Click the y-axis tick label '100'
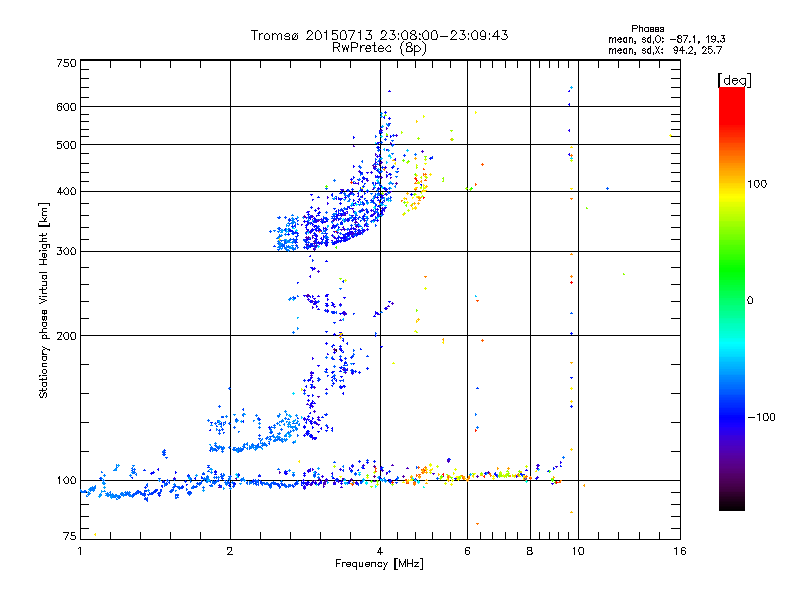Screen dimensions: 800x600 [66, 481]
